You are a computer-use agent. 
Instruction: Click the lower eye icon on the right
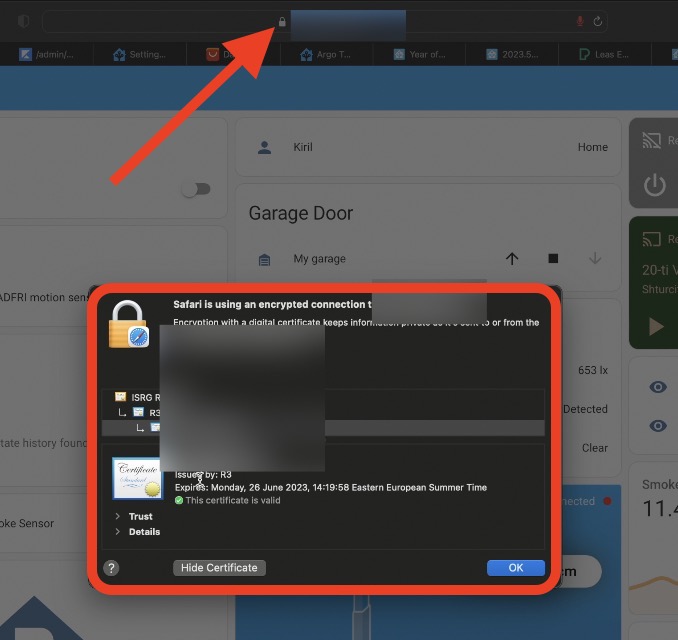click(658, 426)
